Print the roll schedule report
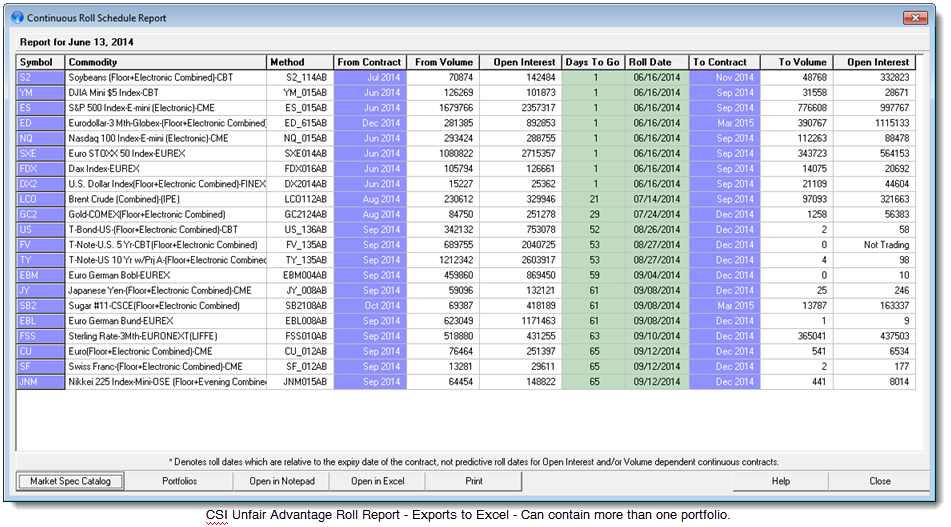The image size is (951, 527). [x=474, y=481]
